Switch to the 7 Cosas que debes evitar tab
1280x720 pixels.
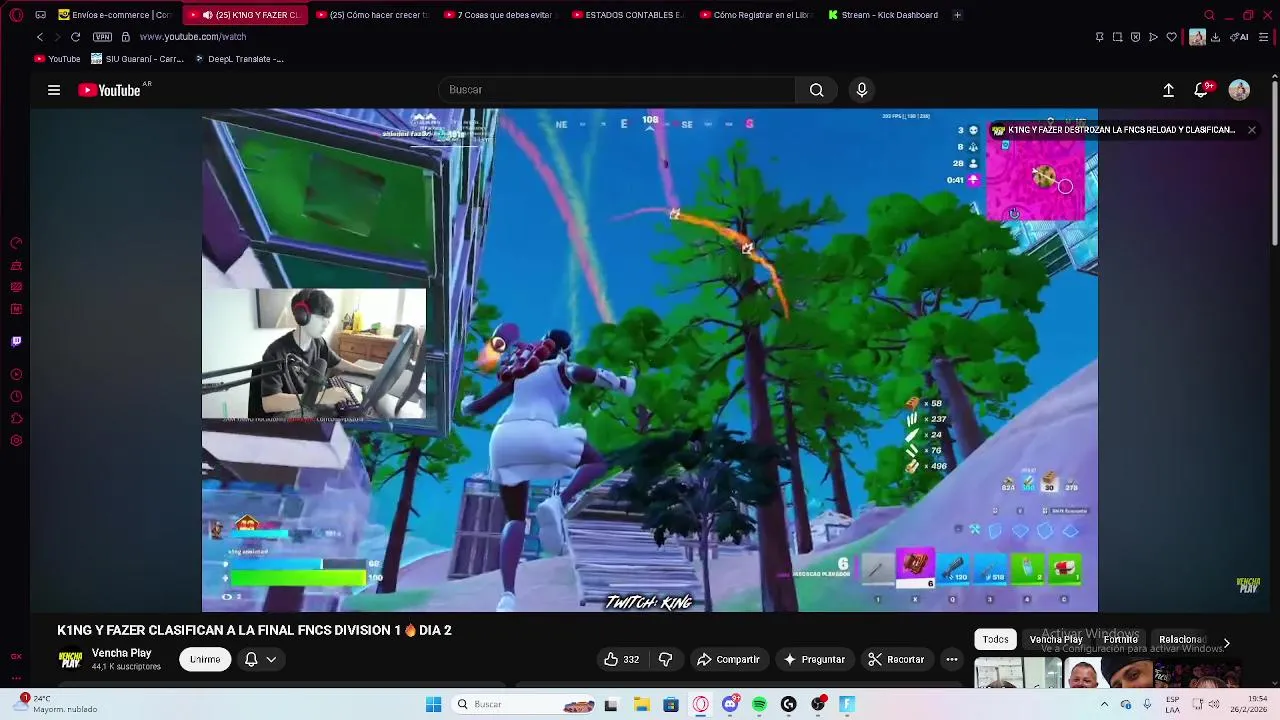coord(499,15)
